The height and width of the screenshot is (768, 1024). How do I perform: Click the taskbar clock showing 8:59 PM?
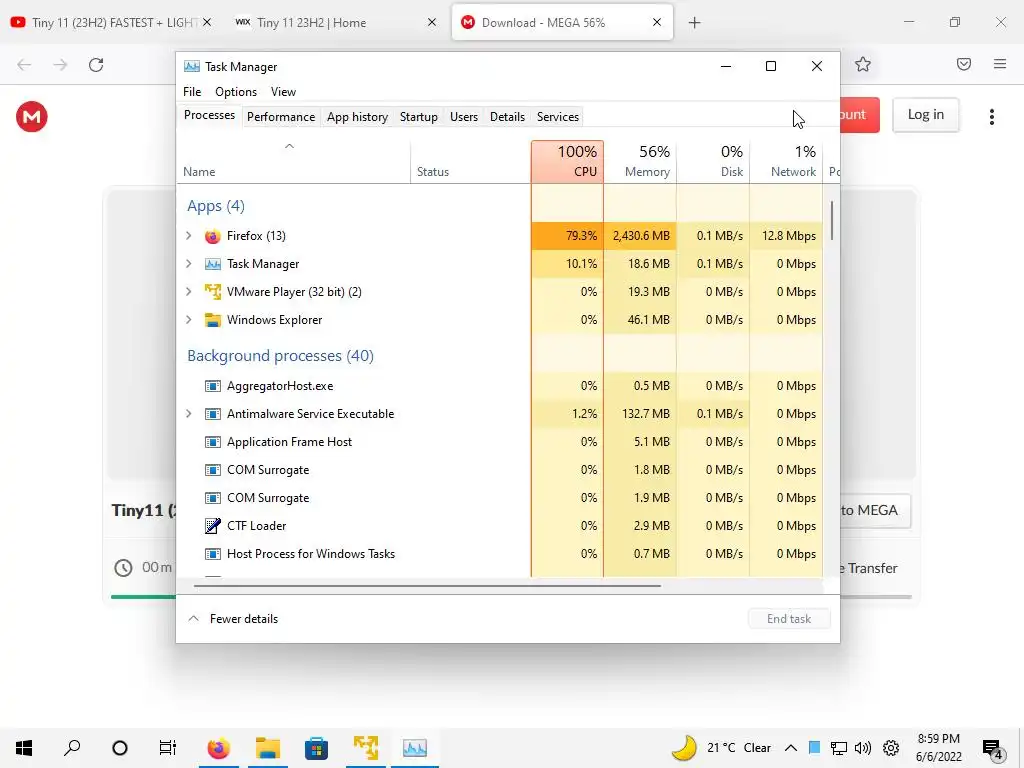tap(938, 748)
